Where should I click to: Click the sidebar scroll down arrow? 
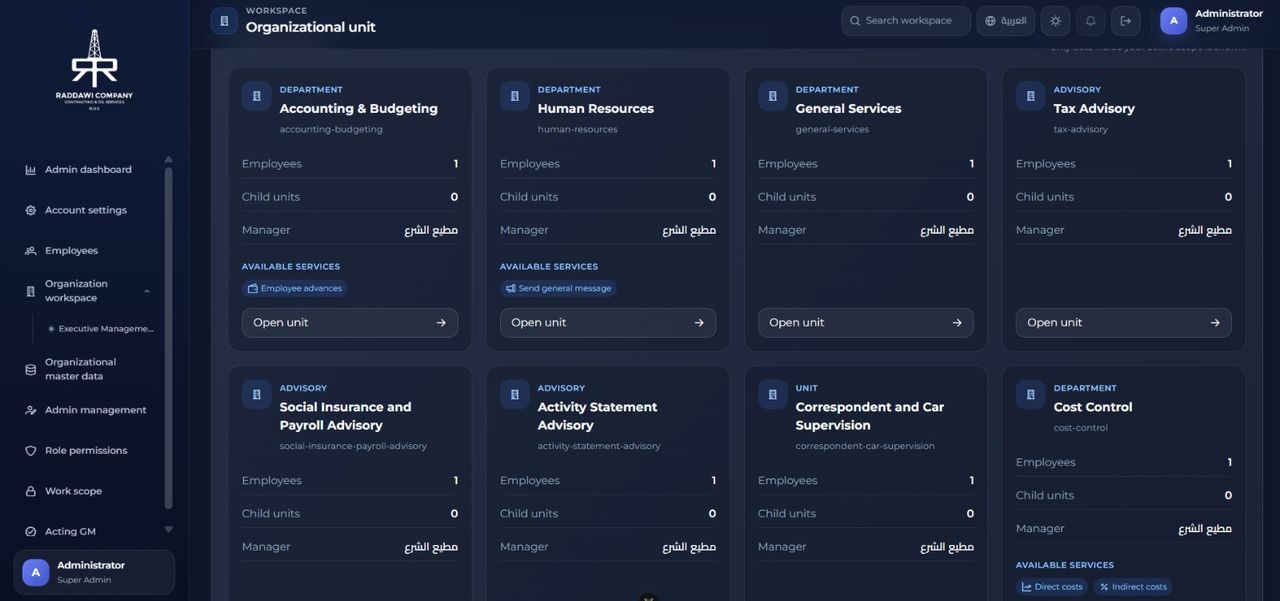(168, 530)
